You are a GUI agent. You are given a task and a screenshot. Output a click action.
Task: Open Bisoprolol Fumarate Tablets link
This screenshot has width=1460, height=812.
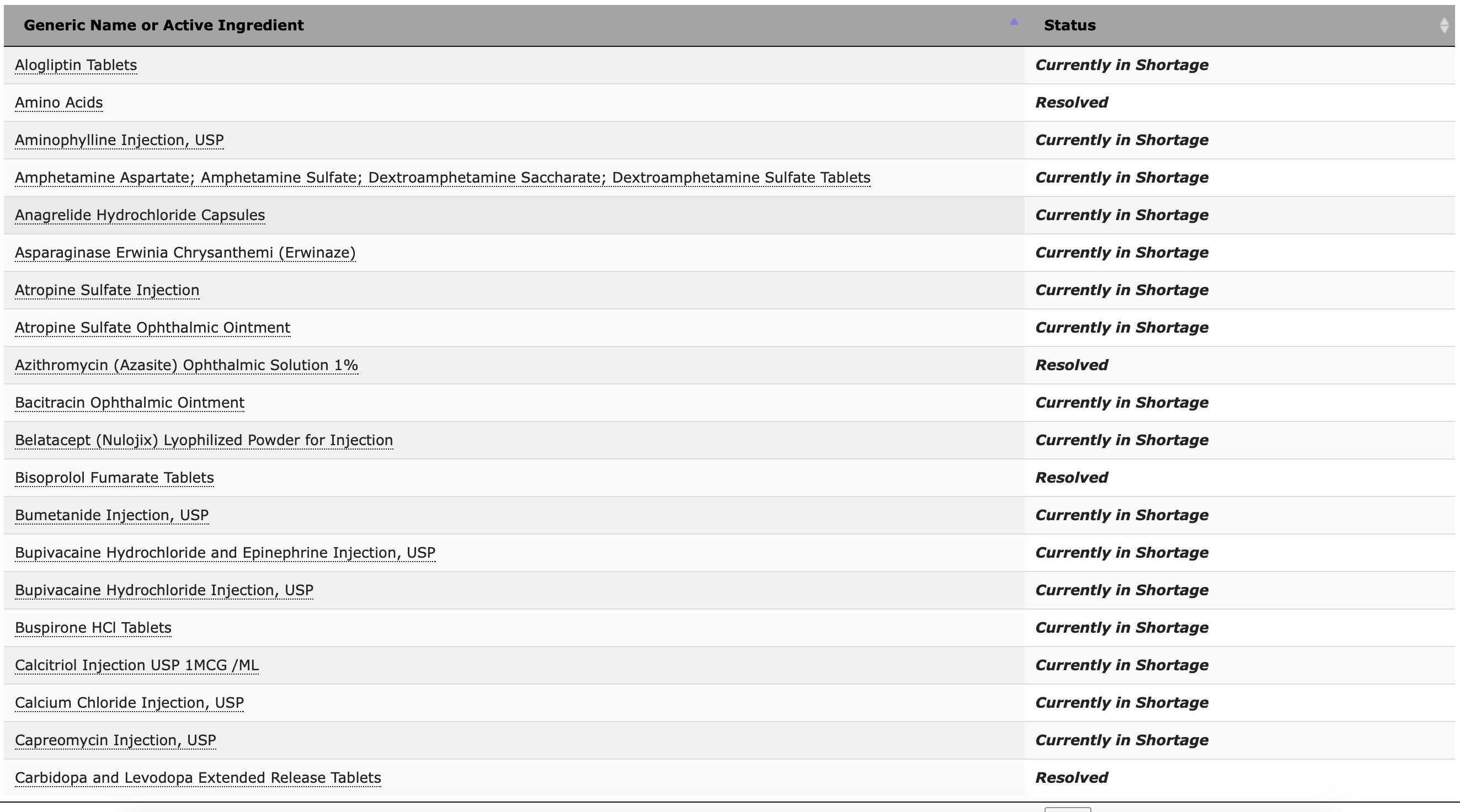coord(114,478)
